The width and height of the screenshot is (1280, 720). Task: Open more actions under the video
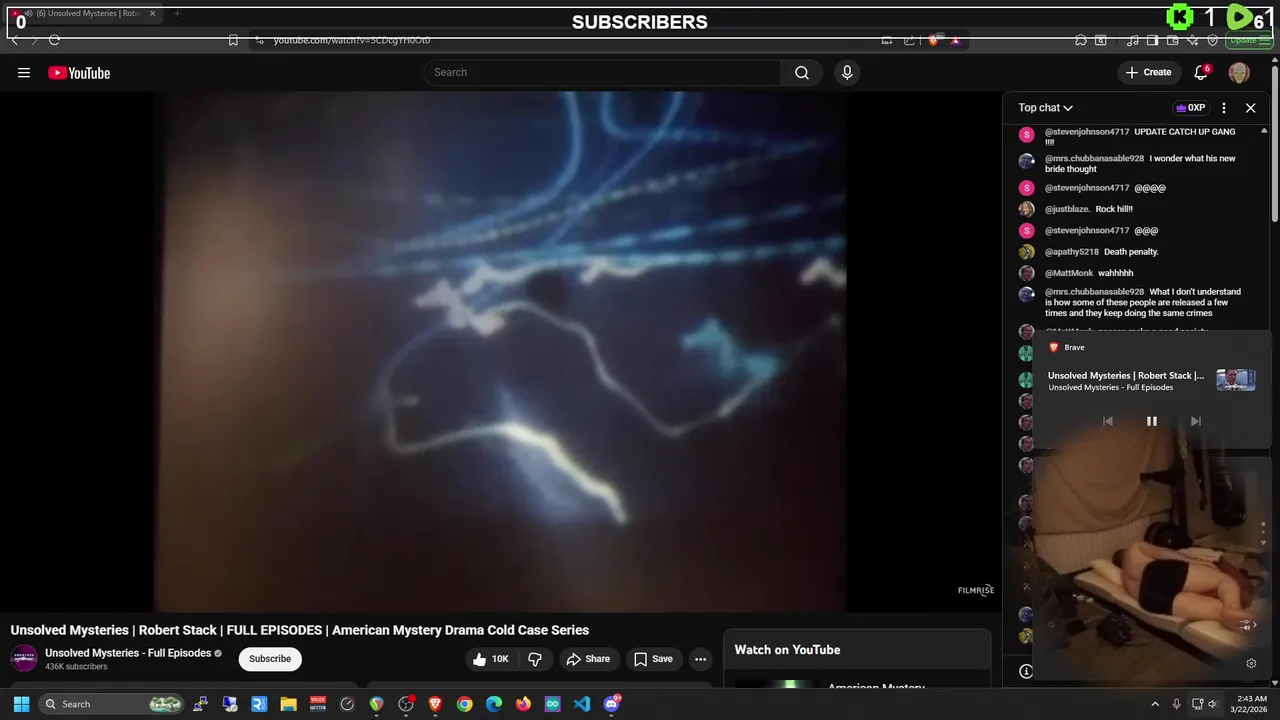pos(700,659)
